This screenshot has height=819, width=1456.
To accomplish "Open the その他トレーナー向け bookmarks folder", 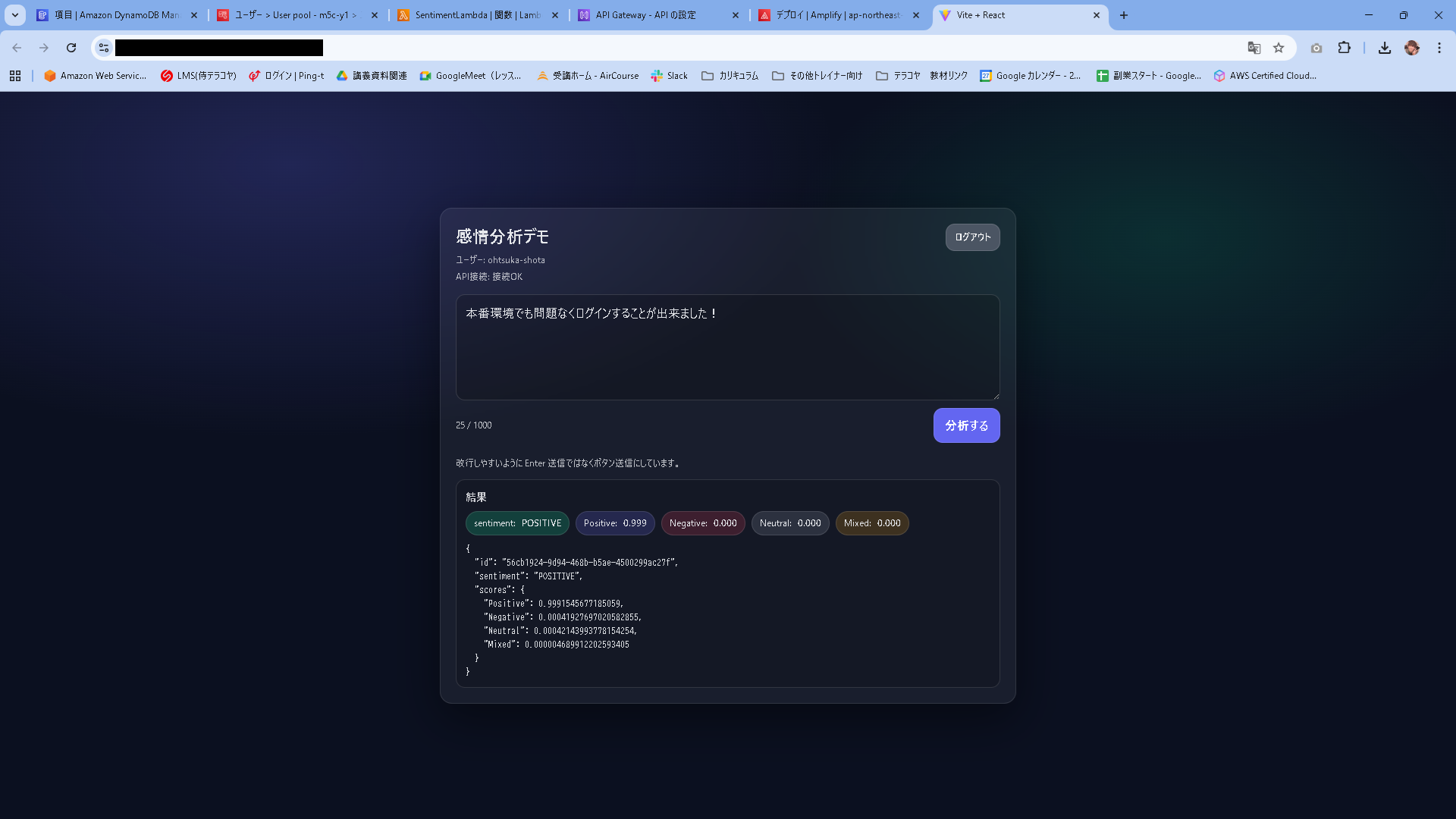I will tap(817, 76).
